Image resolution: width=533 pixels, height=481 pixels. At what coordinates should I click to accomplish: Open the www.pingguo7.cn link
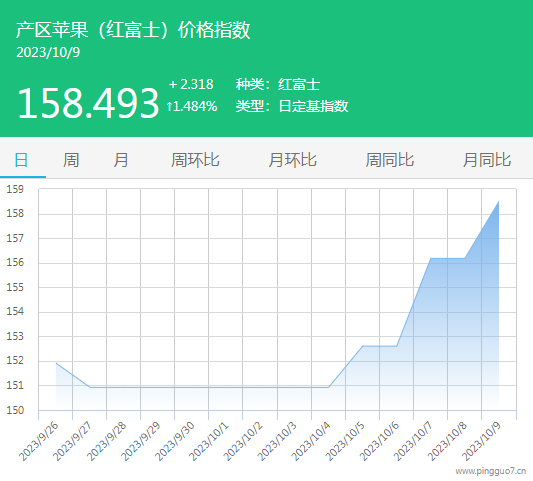(491, 471)
